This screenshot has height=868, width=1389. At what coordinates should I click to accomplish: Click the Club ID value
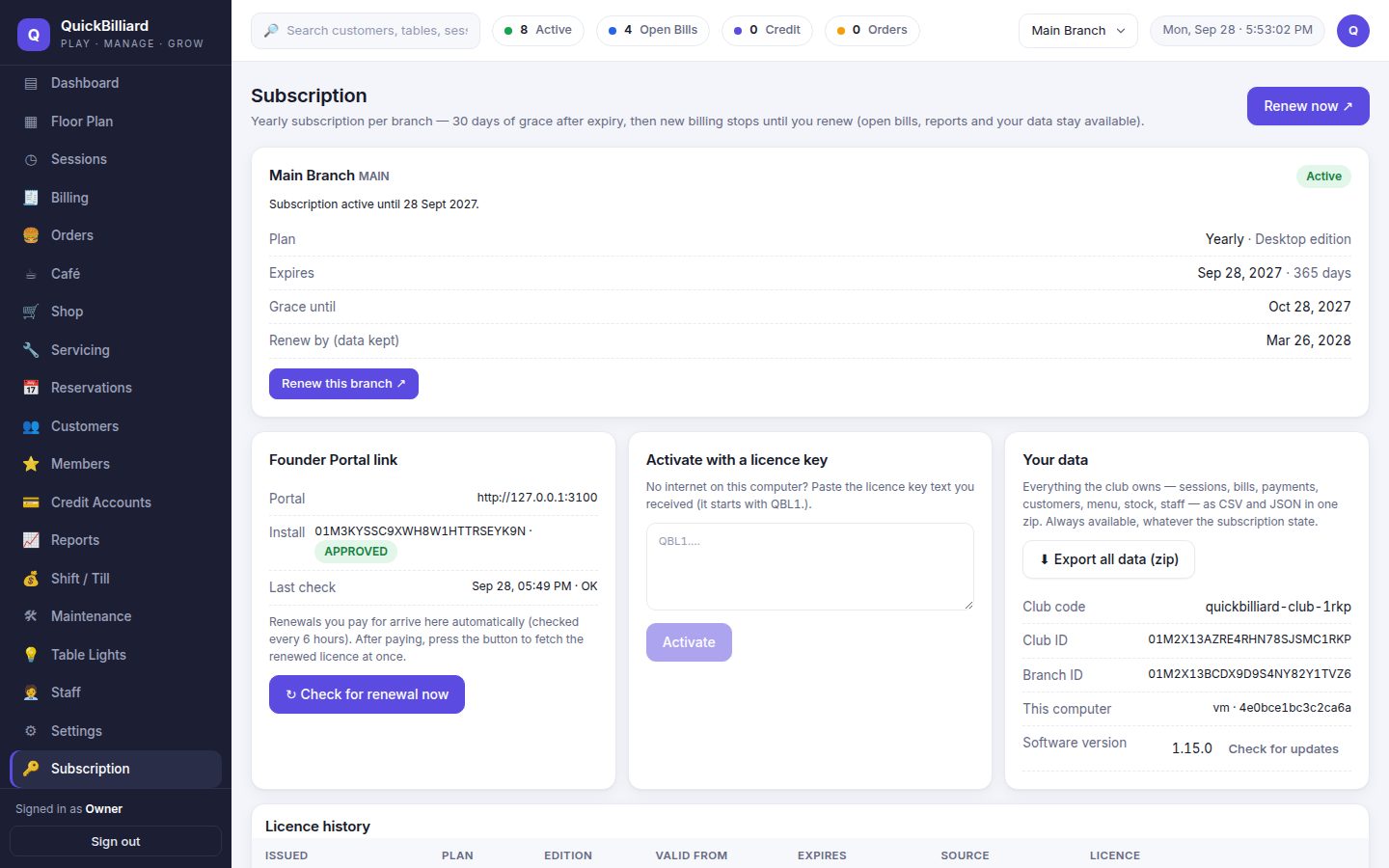[1249, 640]
